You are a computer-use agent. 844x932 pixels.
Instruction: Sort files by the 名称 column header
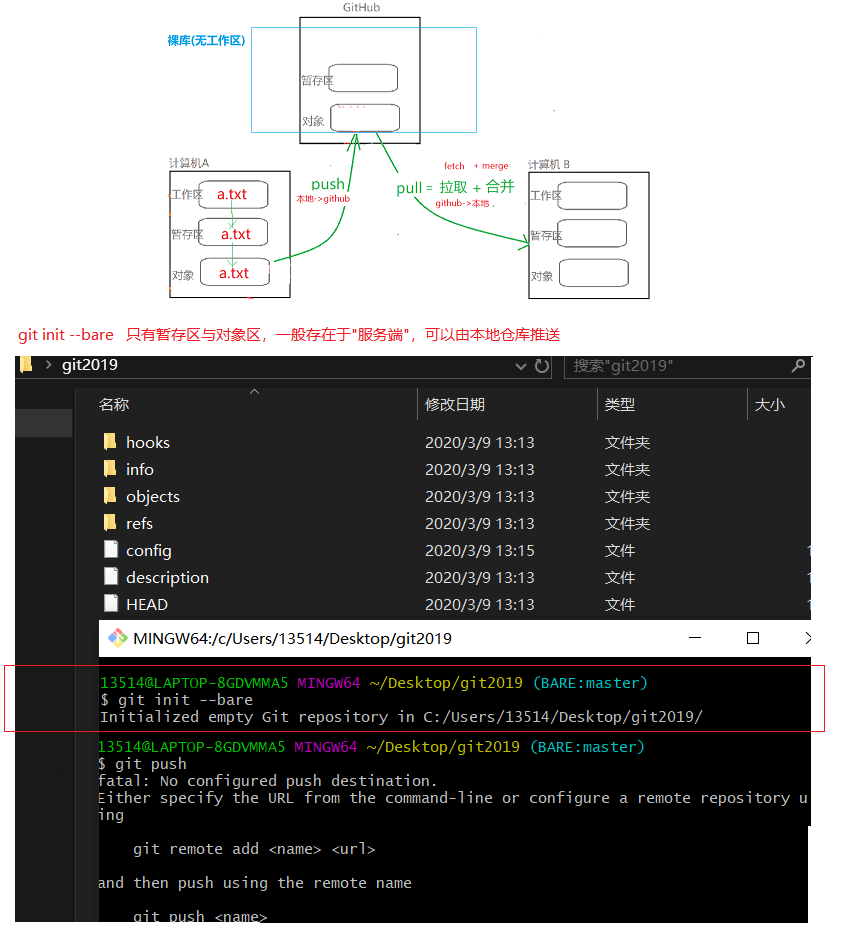(114, 404)
